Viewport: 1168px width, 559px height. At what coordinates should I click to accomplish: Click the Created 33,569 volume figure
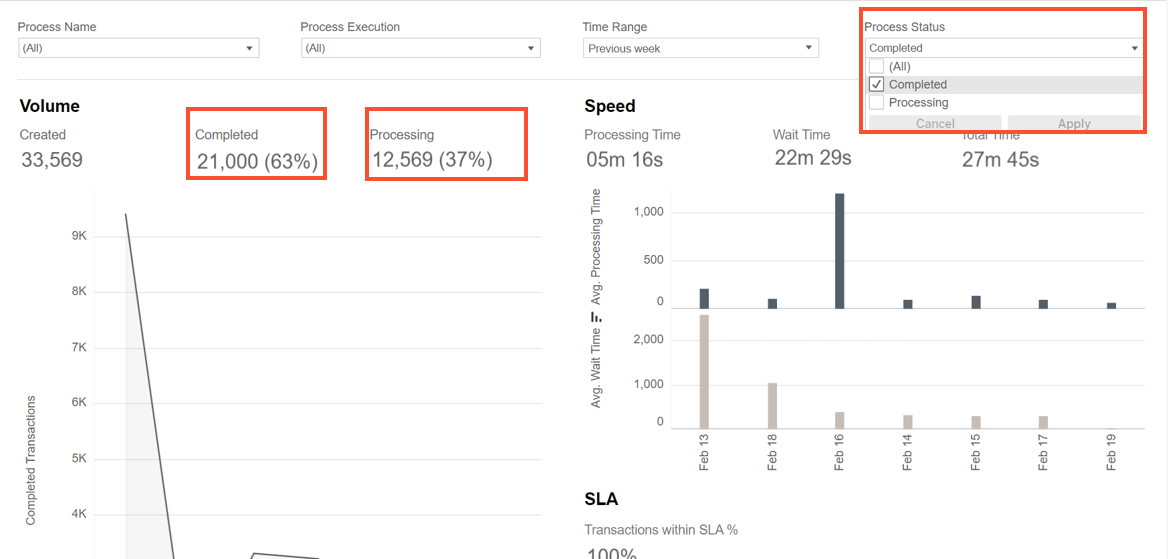(51, 160)
